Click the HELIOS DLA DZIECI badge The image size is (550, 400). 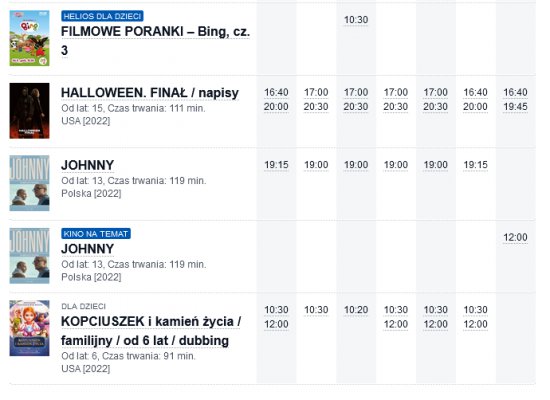[x=102, y=16]
